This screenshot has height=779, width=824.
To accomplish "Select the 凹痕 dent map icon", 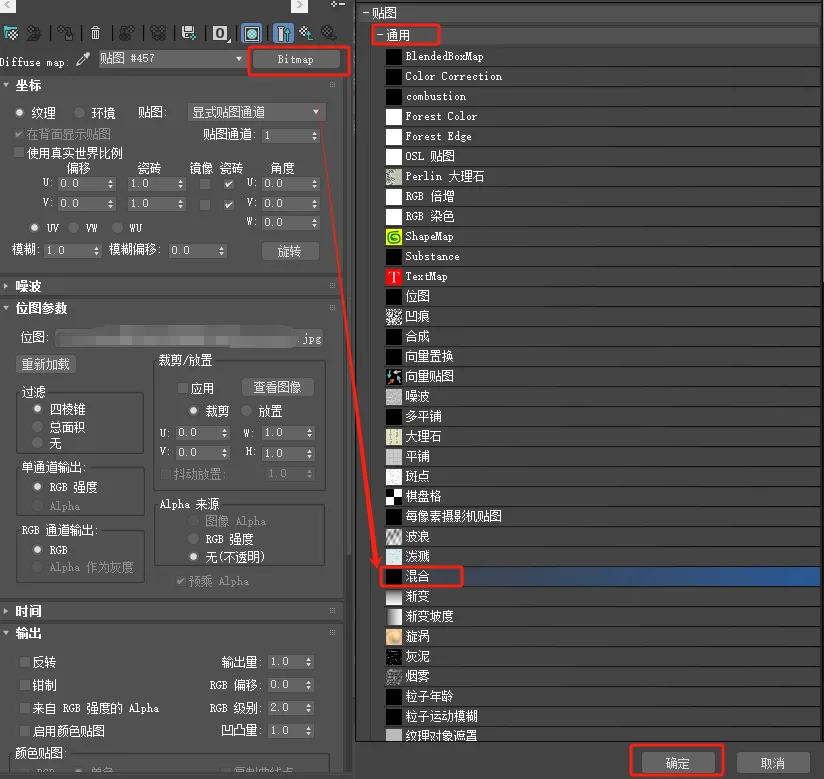I will pyautogui.click(x=394, y=317).
